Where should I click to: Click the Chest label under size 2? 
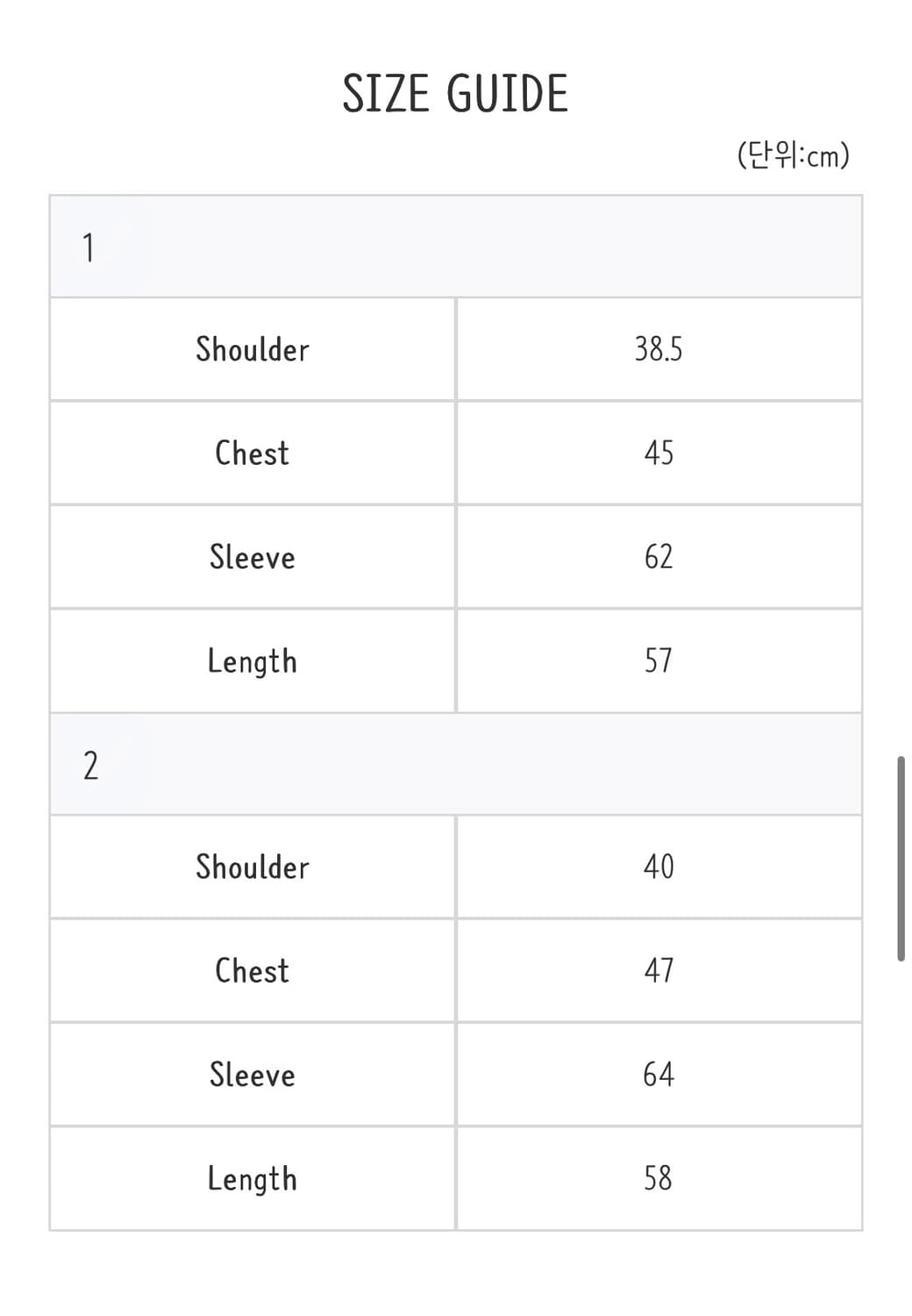coord(253,970)
